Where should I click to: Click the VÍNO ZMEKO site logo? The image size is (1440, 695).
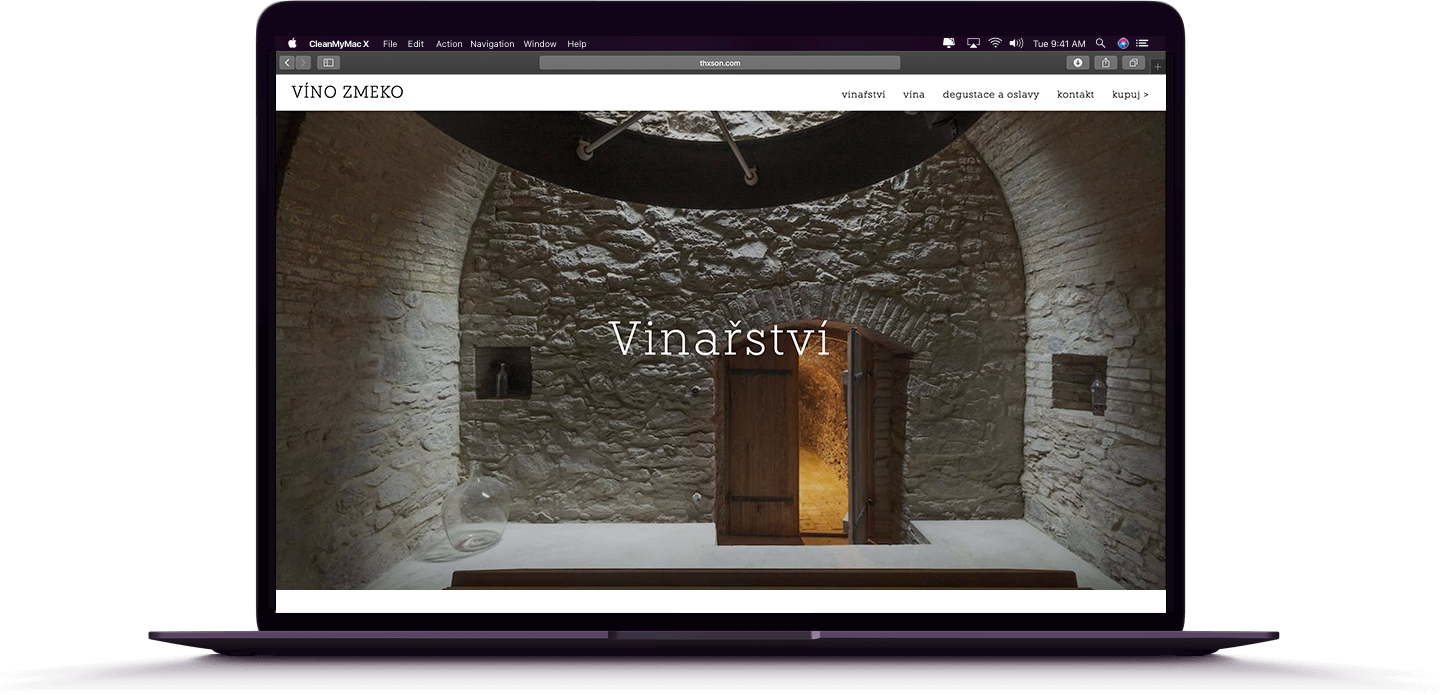tap(348, 92)
